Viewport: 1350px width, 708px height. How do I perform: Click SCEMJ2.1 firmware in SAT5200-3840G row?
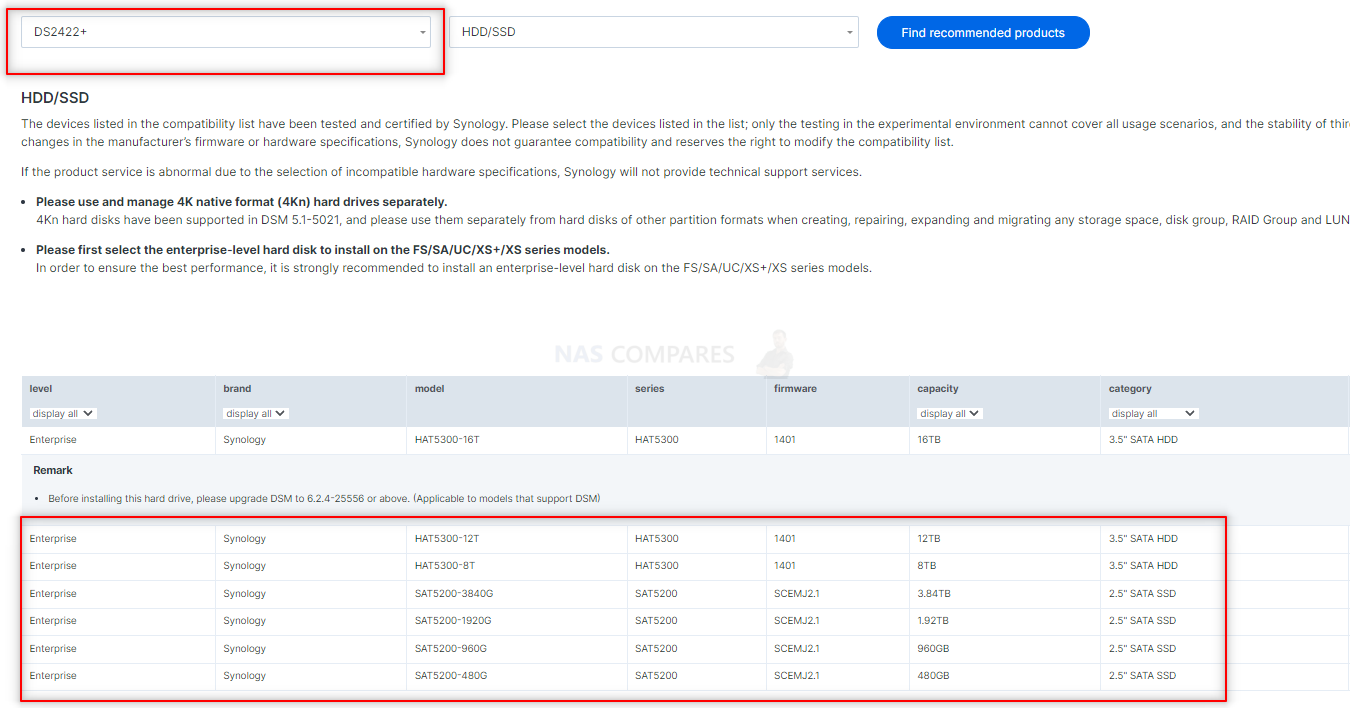click(x=797, y=594)
